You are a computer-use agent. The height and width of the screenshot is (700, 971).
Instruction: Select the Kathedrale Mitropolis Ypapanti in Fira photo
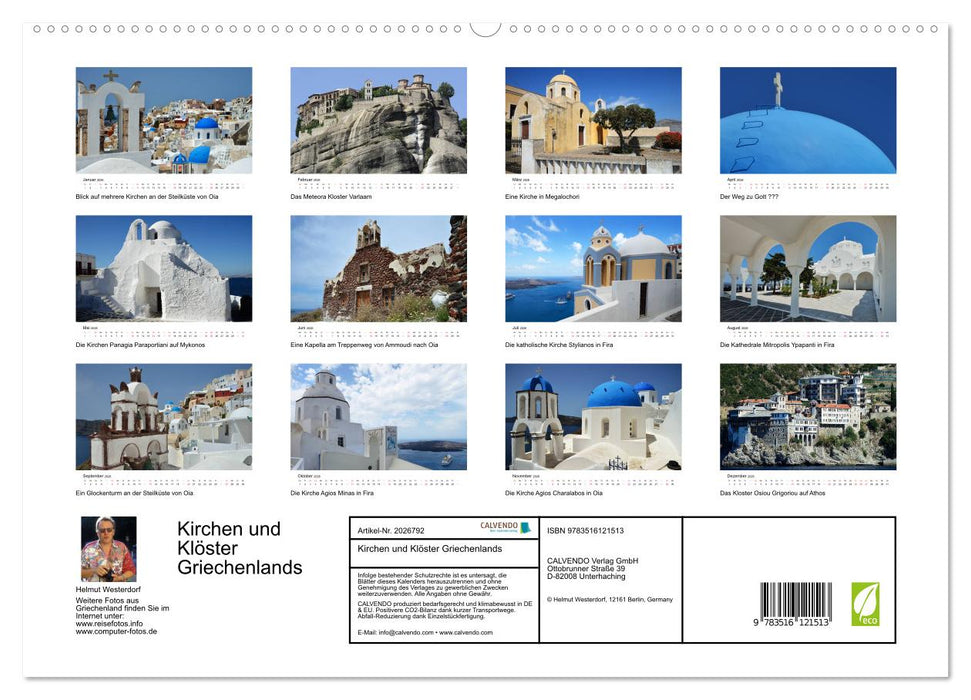point(807,268)
